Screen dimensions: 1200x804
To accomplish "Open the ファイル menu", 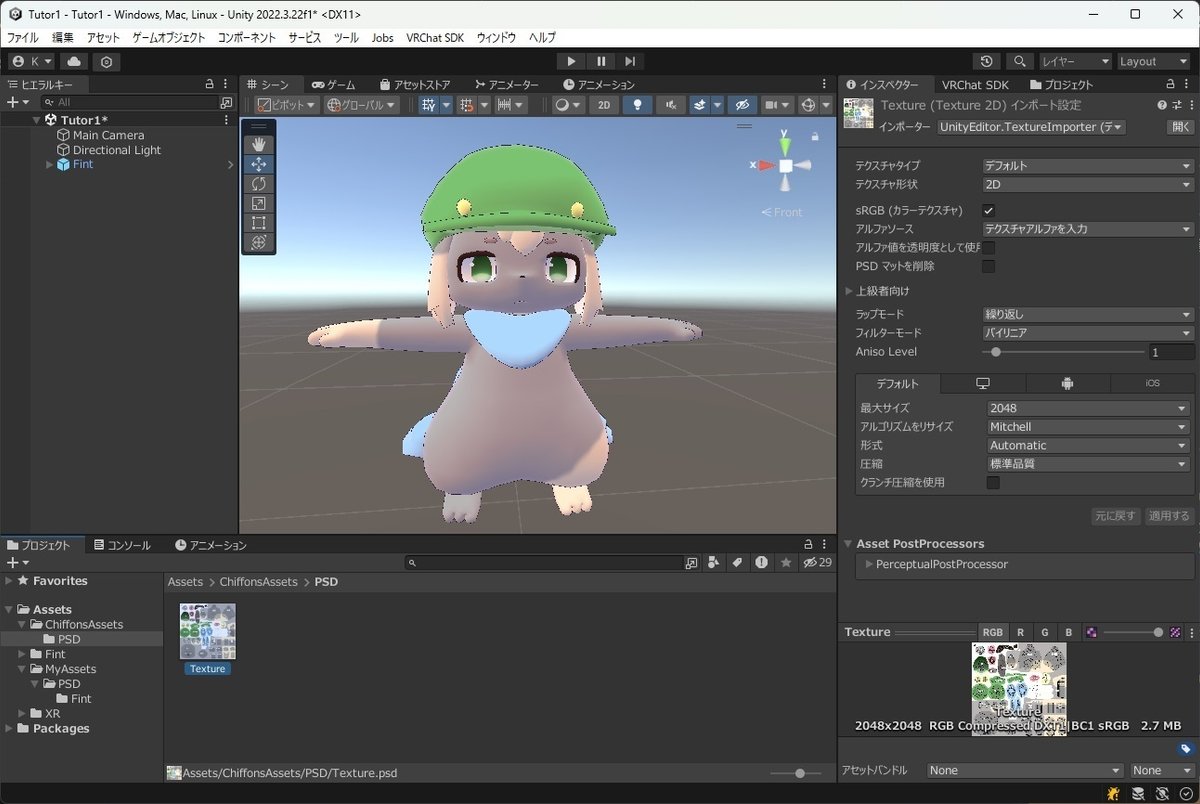I will pos(23,38).
